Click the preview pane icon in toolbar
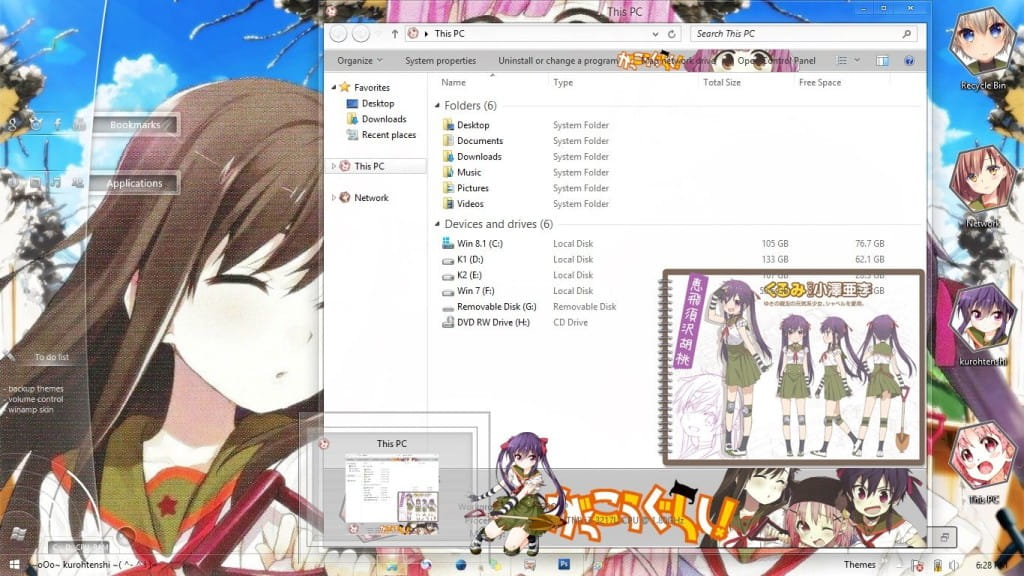 [x=881, y=60]
